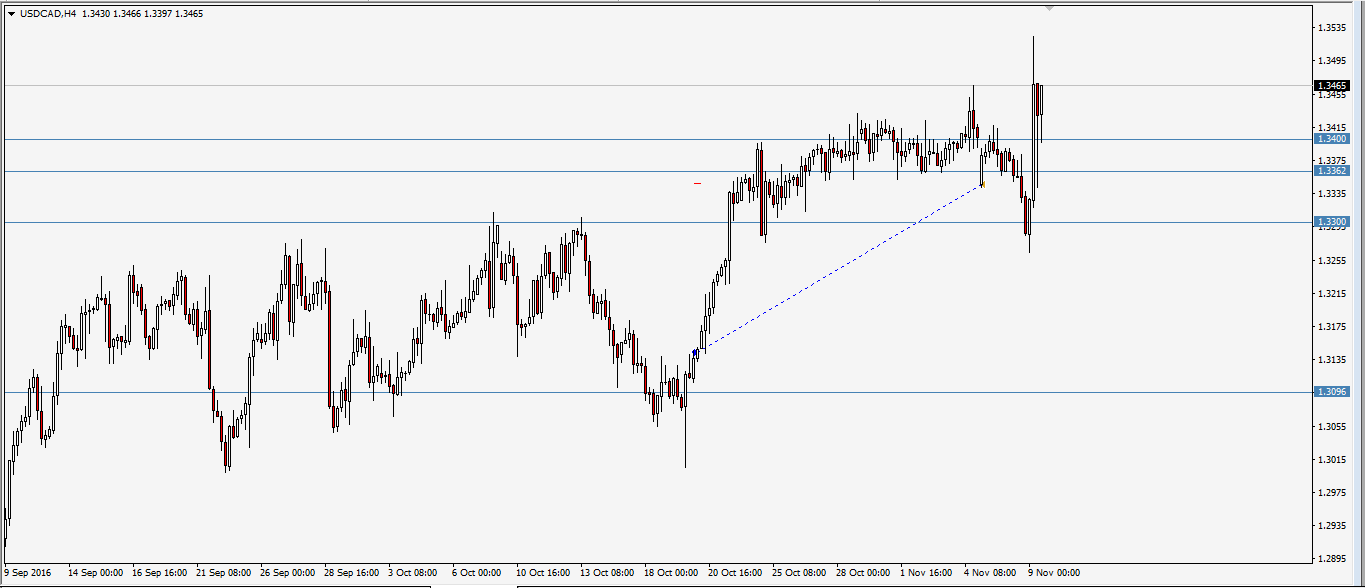Viewport: 1365px width, 588px height.
Task: Click the 1.2935 price scale label
Action: (1333, 525)
